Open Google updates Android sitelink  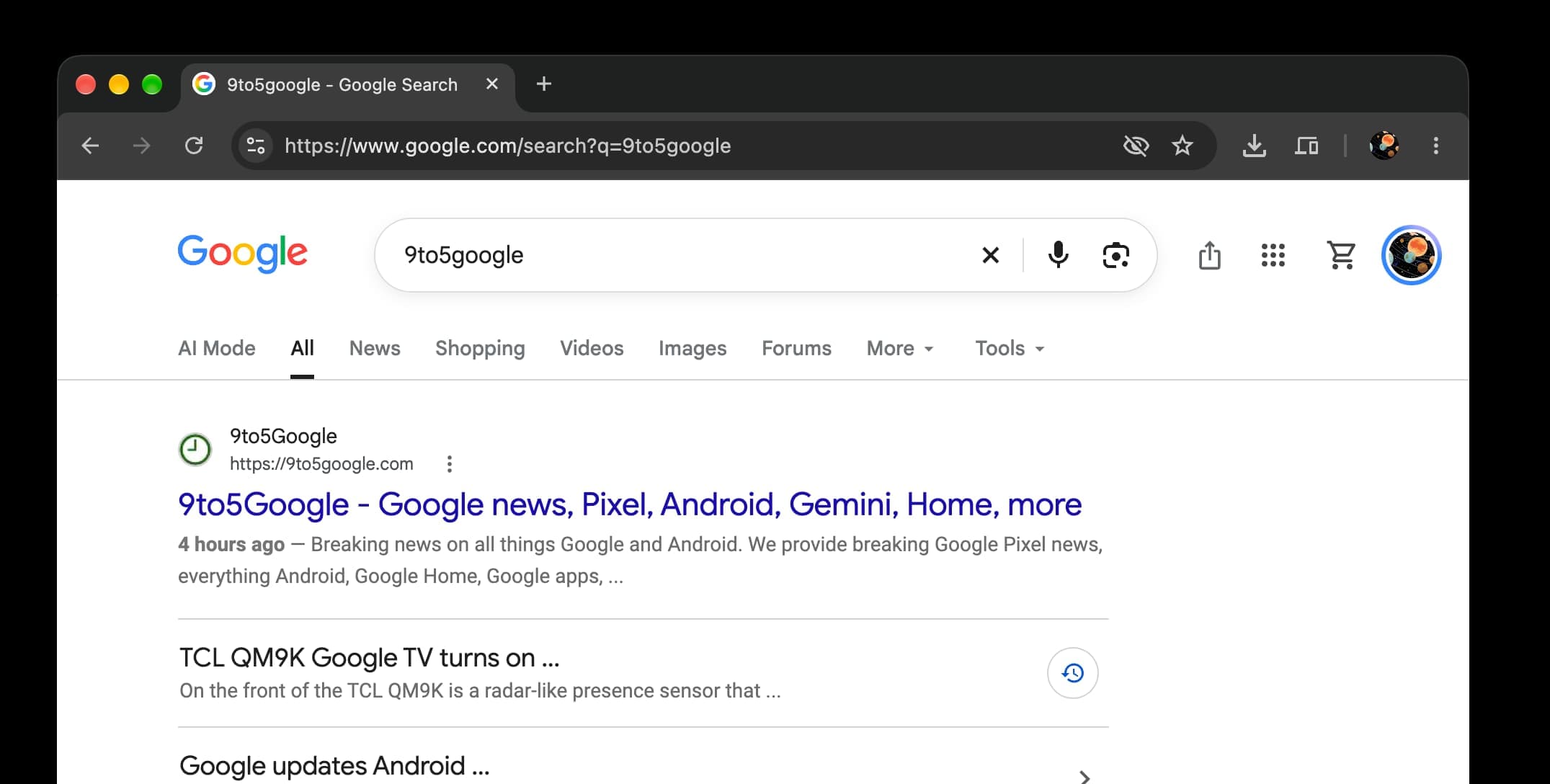pos(334,766)
